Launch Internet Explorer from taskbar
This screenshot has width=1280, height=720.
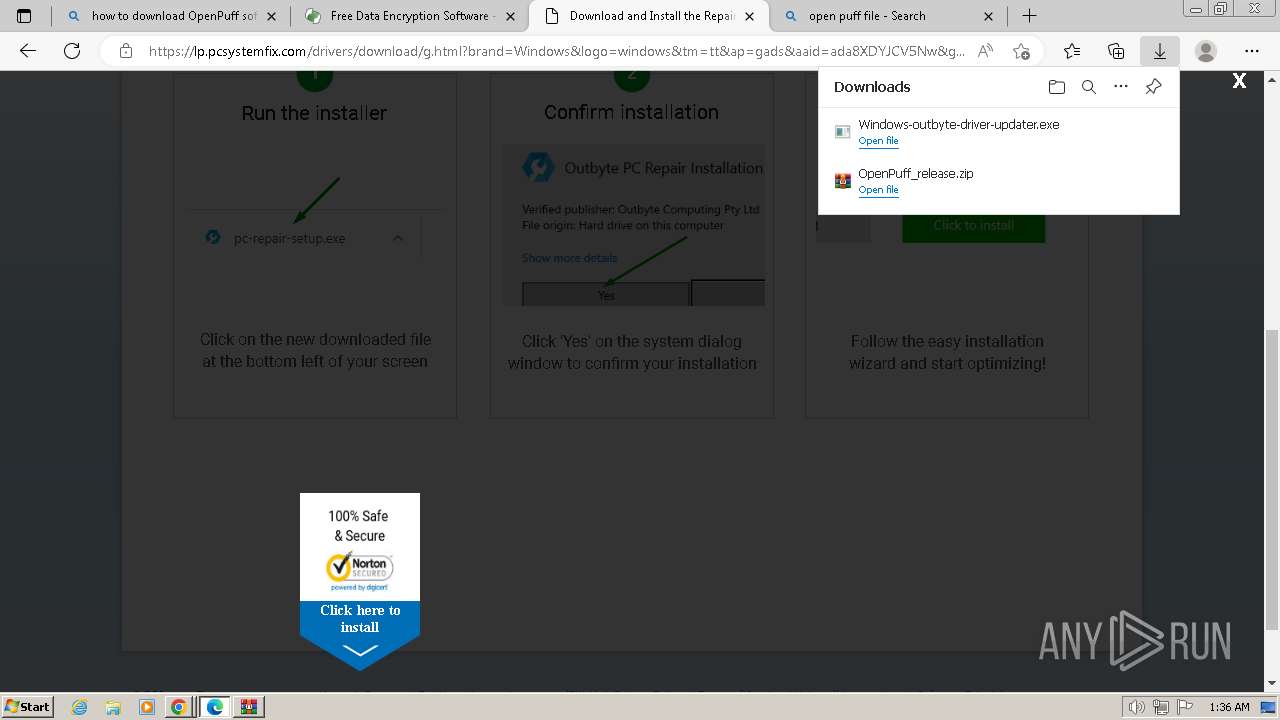click(79, 707)
